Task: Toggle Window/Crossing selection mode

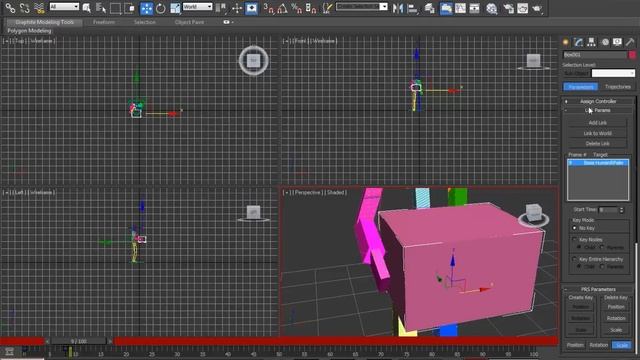Action: click(x=130, y=8)
